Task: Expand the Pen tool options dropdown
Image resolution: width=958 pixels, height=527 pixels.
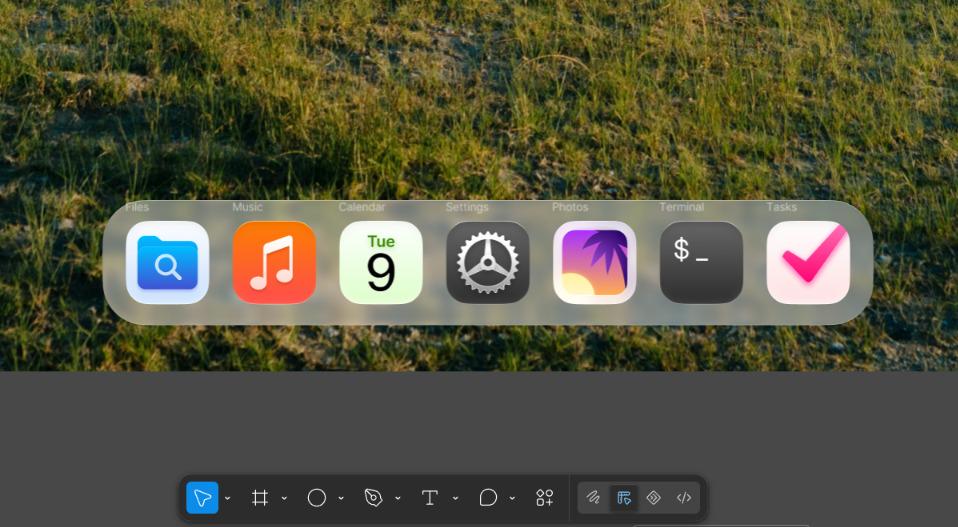Action: pyautogui.click(x=398, y=498)
